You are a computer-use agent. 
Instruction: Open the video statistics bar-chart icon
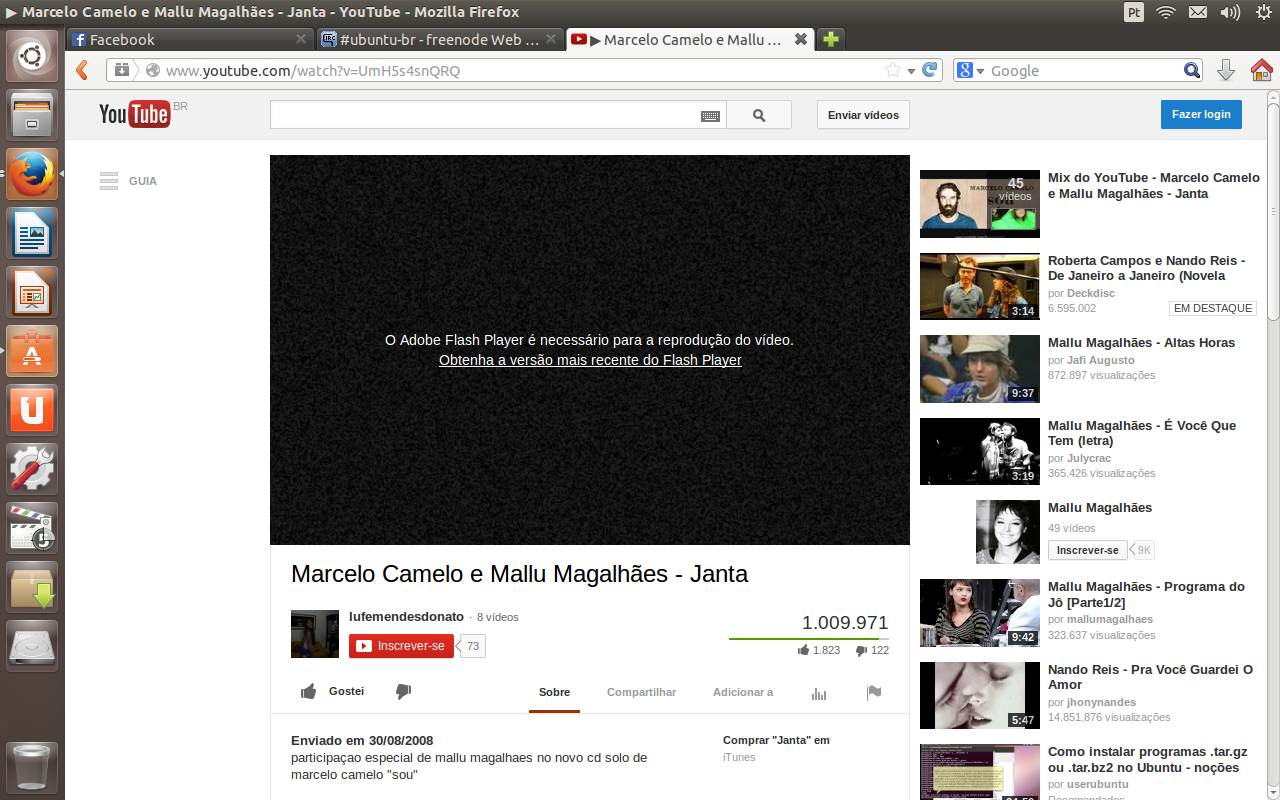pos(819,693)
